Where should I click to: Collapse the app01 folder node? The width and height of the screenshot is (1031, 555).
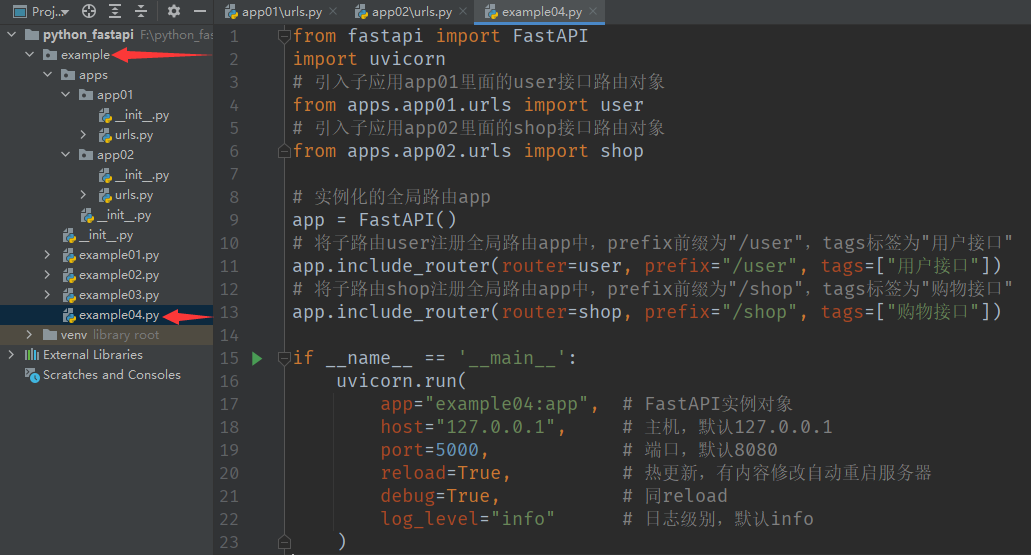[66, 95]
